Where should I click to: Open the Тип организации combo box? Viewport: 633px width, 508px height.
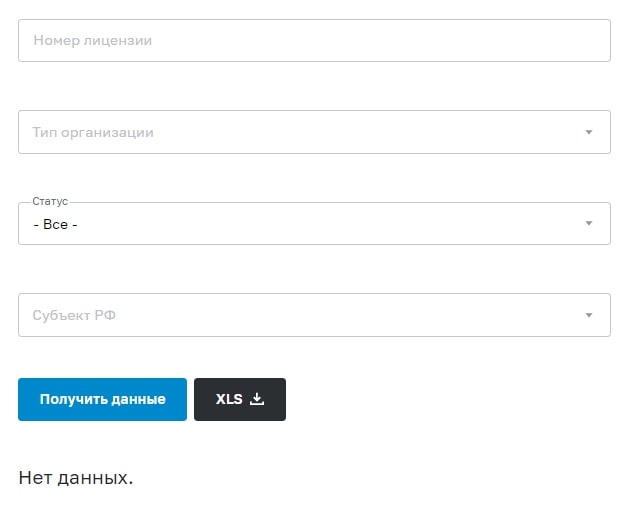tap(314, 132)
